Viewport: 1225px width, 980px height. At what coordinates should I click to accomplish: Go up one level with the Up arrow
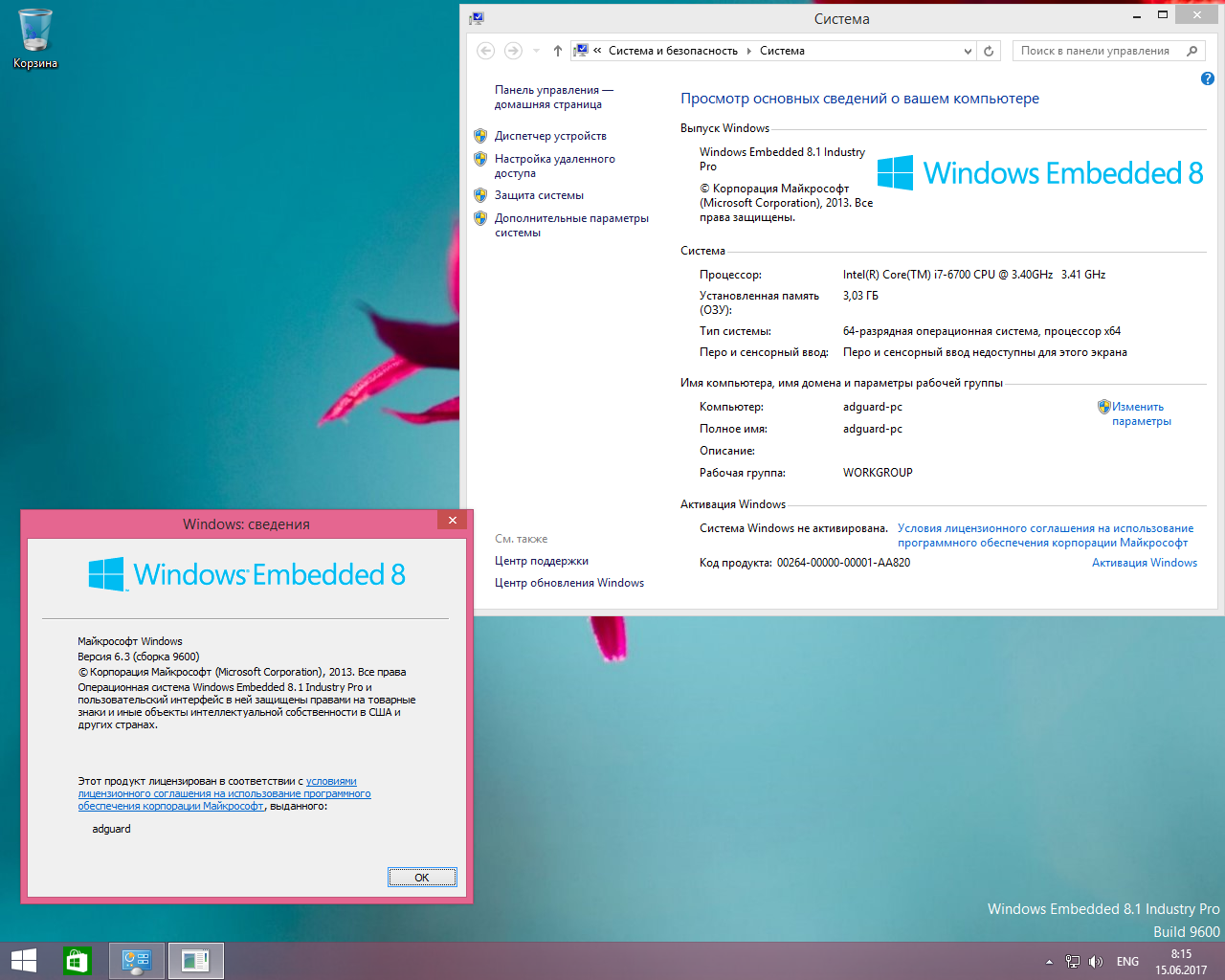point(558,51)
